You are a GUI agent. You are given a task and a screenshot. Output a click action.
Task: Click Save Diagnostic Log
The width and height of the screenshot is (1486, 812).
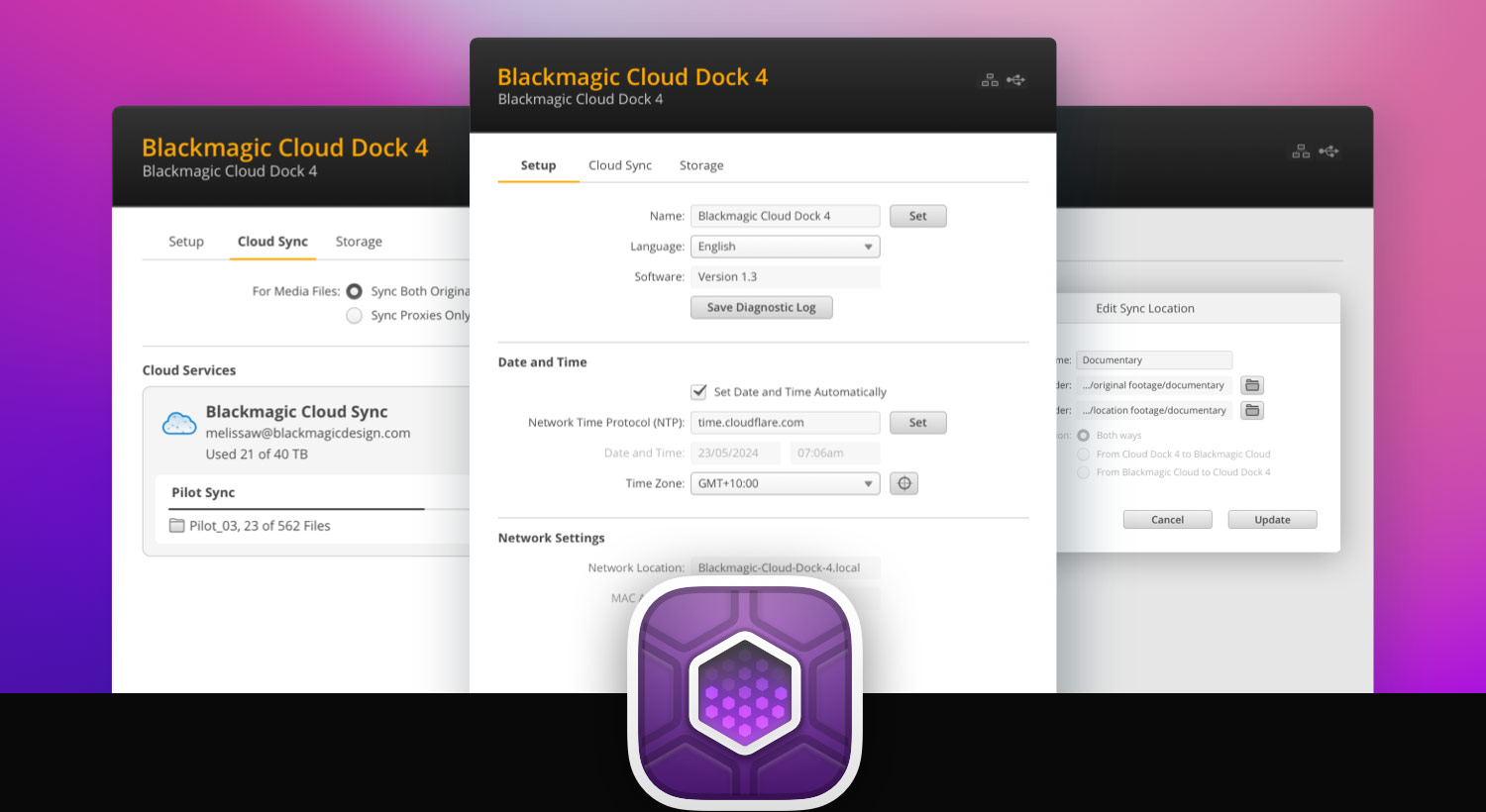[761, 307]
